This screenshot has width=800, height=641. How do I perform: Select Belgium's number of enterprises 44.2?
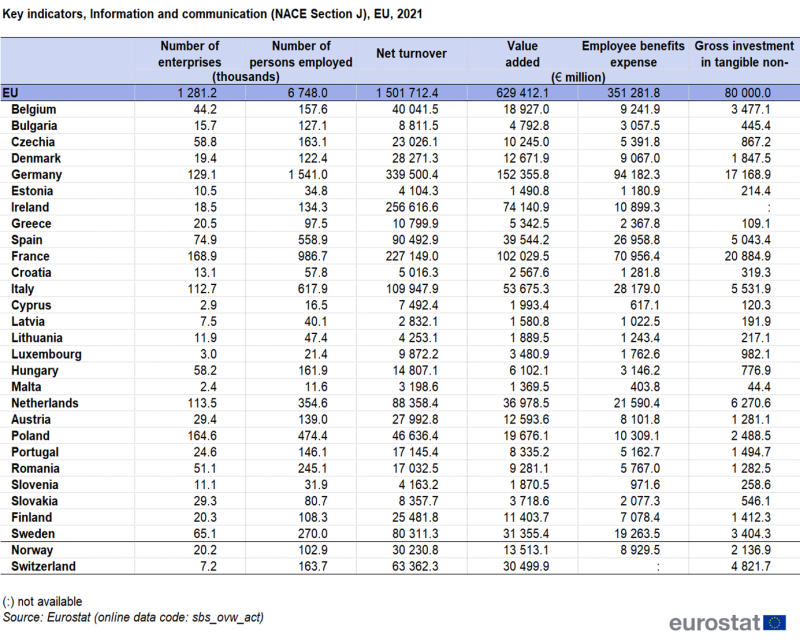coord(205,109)
